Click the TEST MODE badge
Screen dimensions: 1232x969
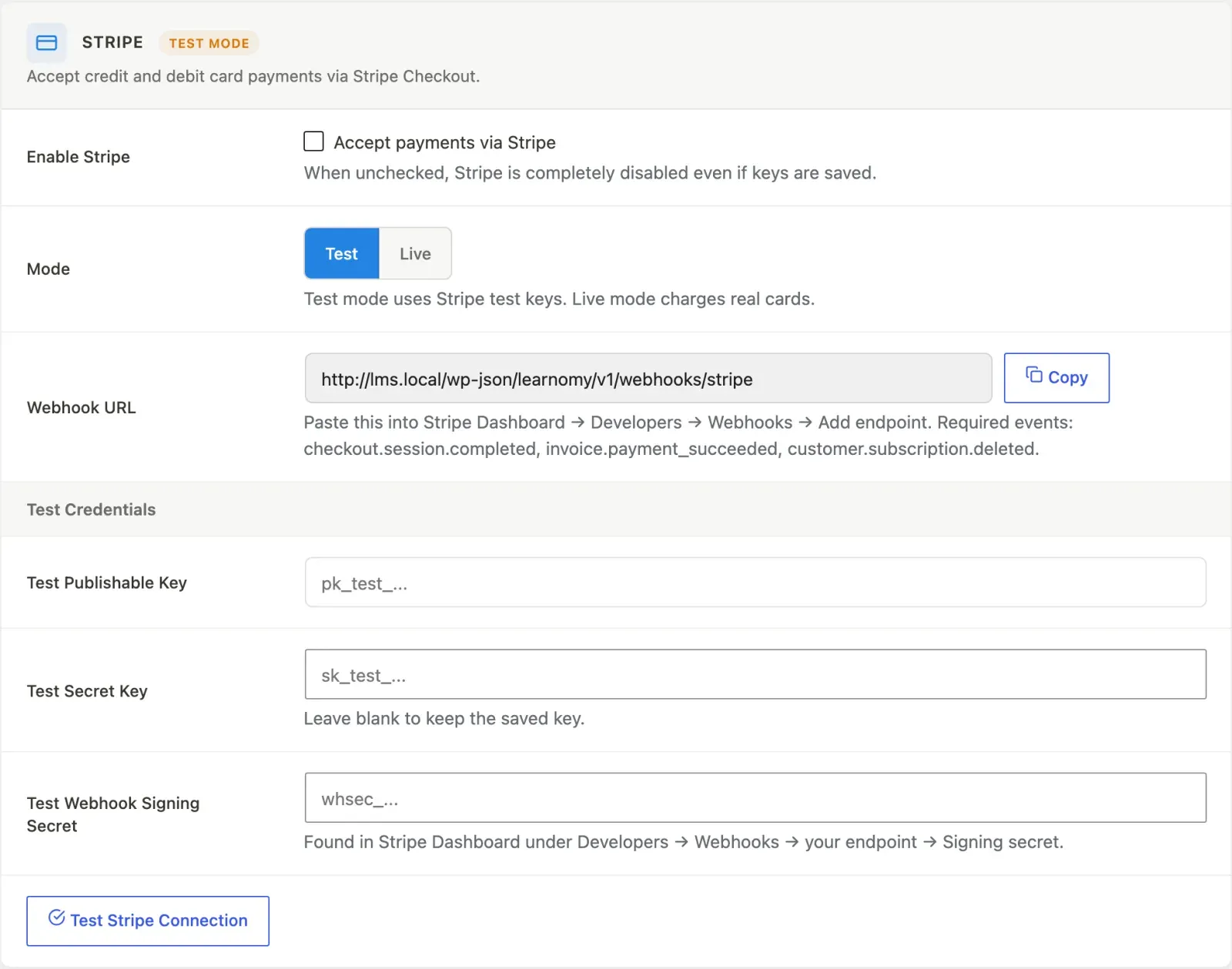[x=209, y=43]
